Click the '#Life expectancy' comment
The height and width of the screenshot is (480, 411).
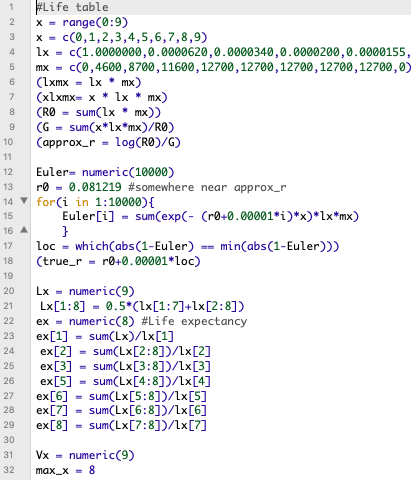tap(194, 321)
